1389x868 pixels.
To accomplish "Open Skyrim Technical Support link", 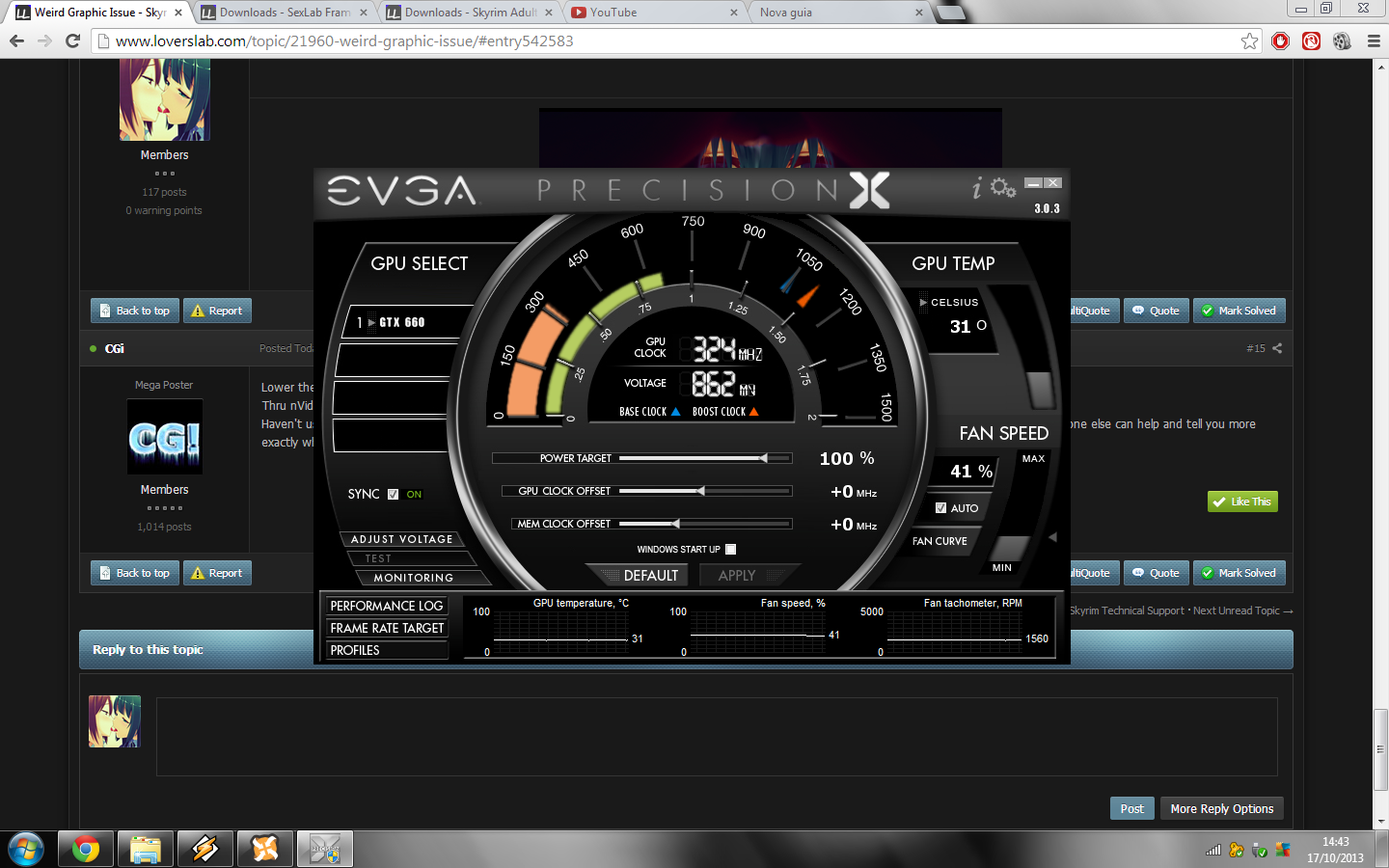I will pos(1127,610).
